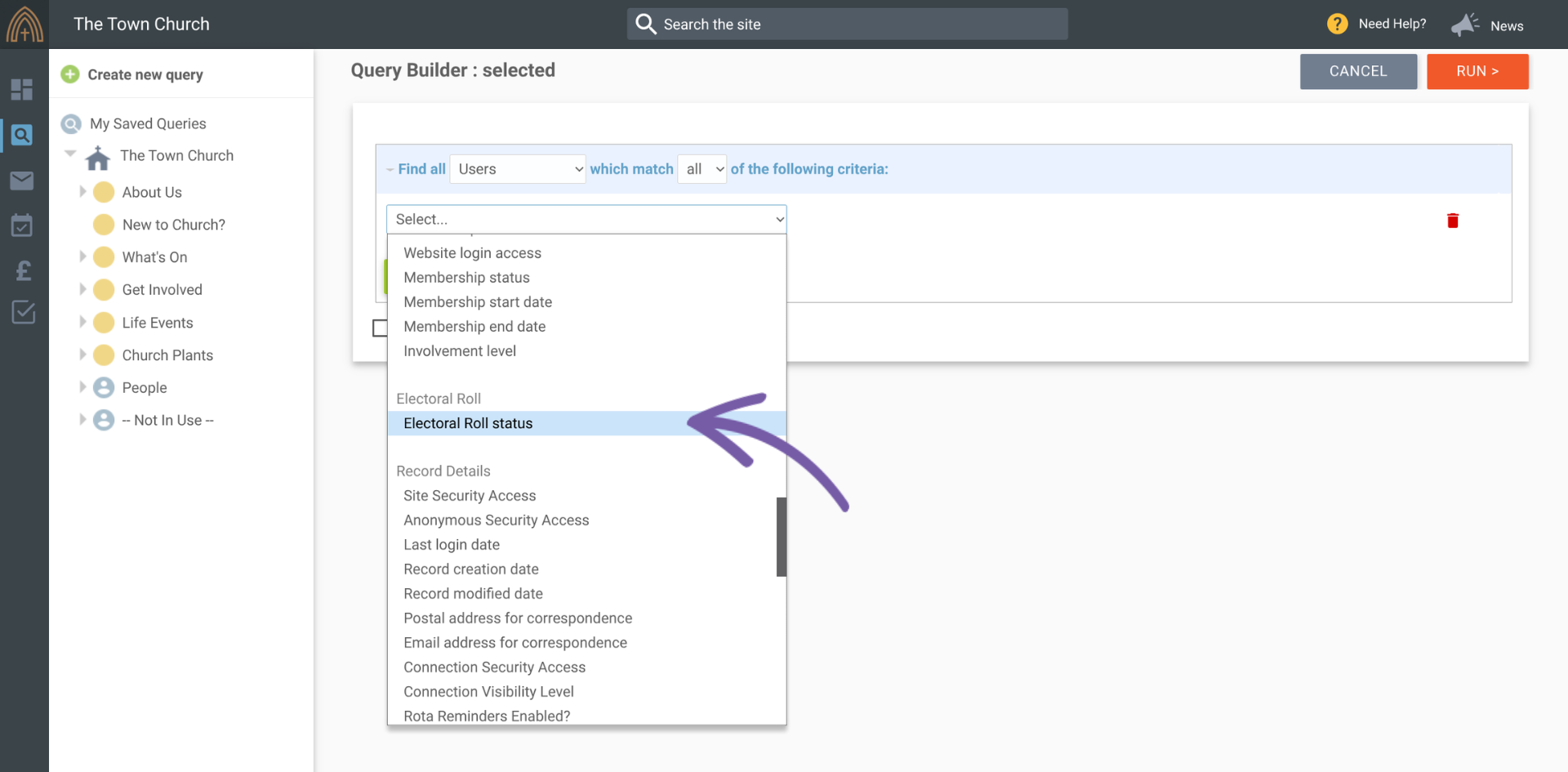
Task: Click the dropdown list scrollbar thumb
Action: tap(781, 537)
